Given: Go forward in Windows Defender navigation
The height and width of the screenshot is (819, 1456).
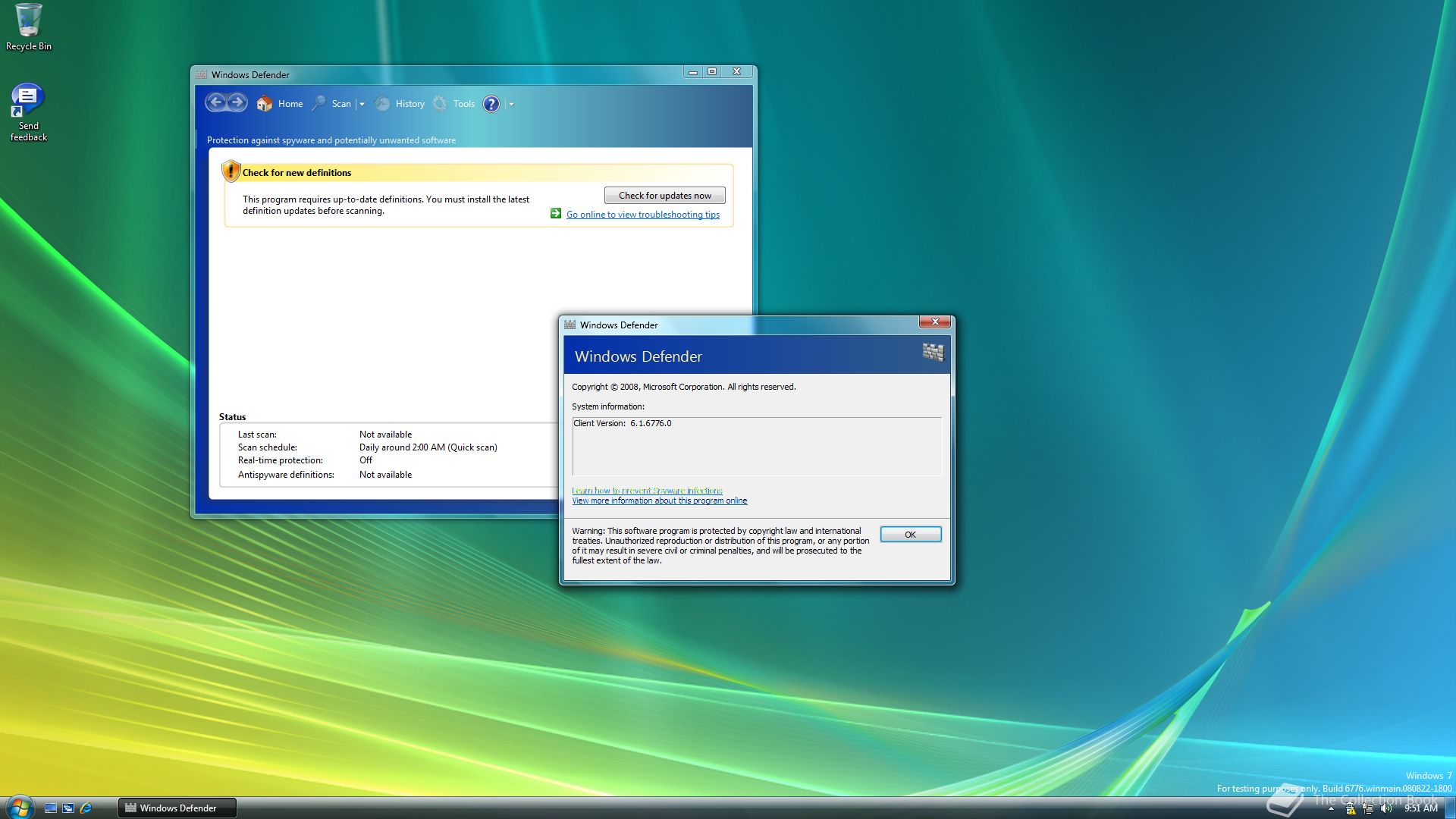Looking at the screenshot, I should (x=237, y=102).
